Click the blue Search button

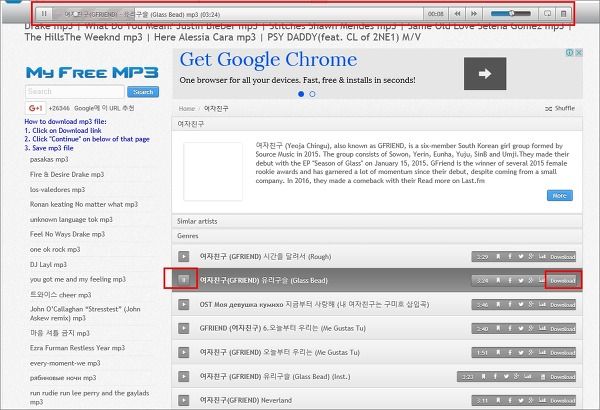(x=143, y=92)
